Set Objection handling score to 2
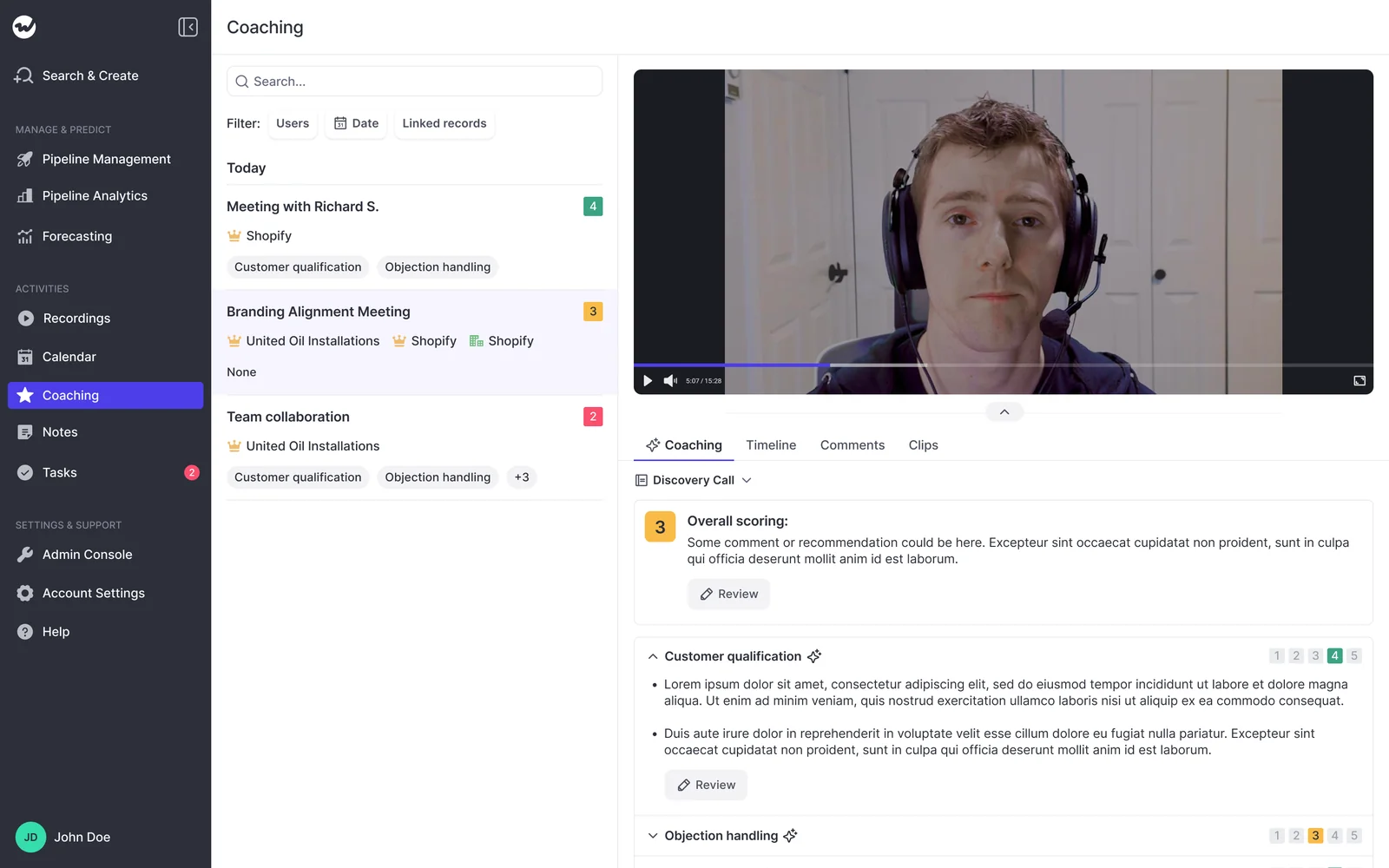1389x868 pixels. [1296, 836]
